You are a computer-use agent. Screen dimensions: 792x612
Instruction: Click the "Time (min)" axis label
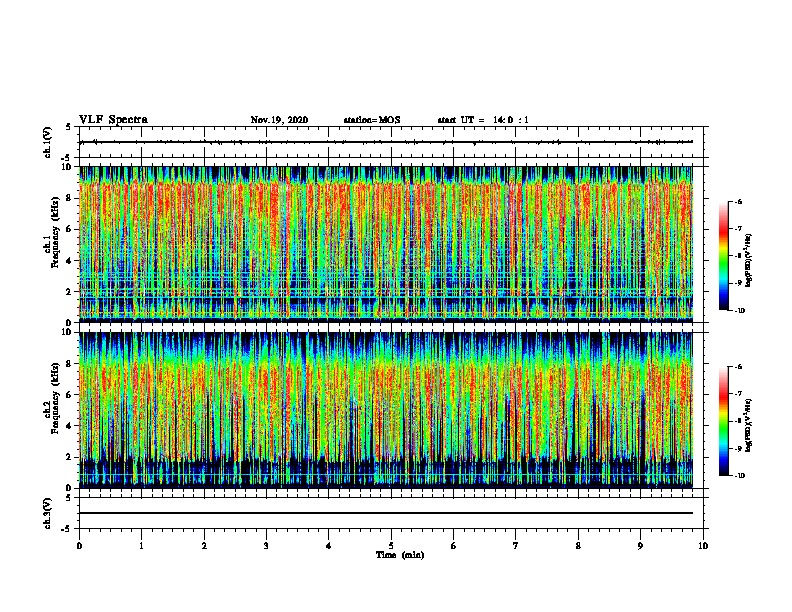(400, 554)
